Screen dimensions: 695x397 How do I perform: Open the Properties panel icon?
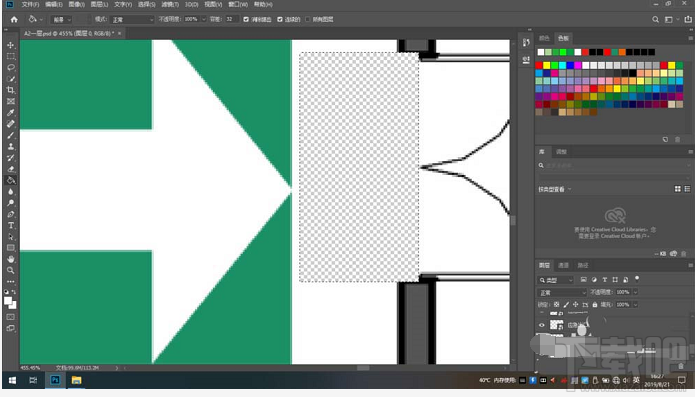526,59
